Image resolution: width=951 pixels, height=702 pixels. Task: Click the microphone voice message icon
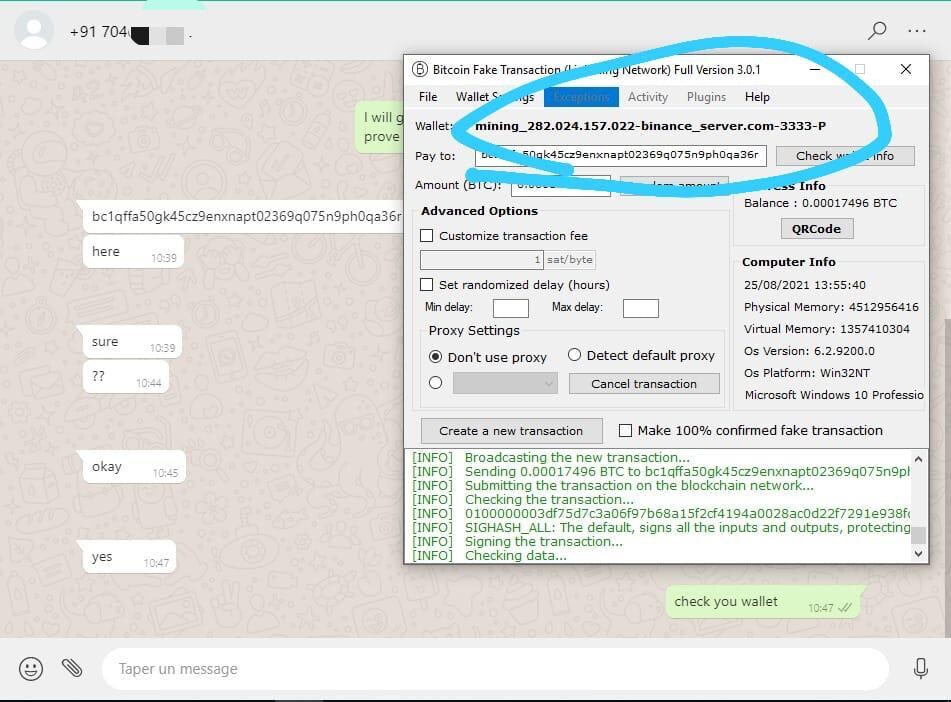pos(921,668)
